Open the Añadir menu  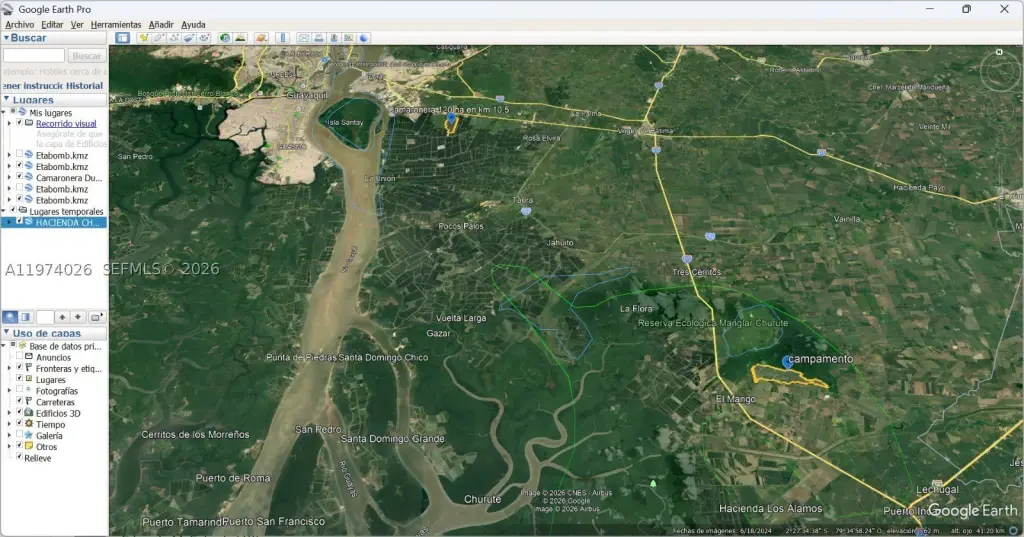click(161, 24)
